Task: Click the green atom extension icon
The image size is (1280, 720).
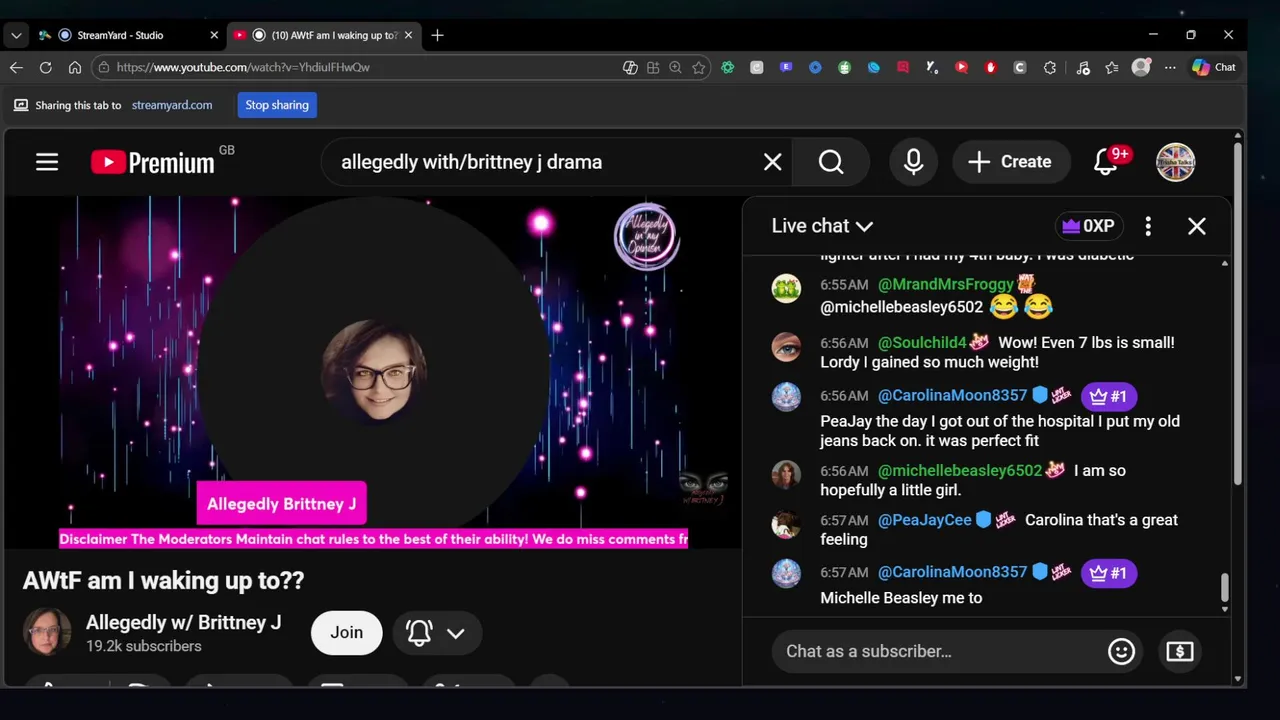Action: click(728, 67)
